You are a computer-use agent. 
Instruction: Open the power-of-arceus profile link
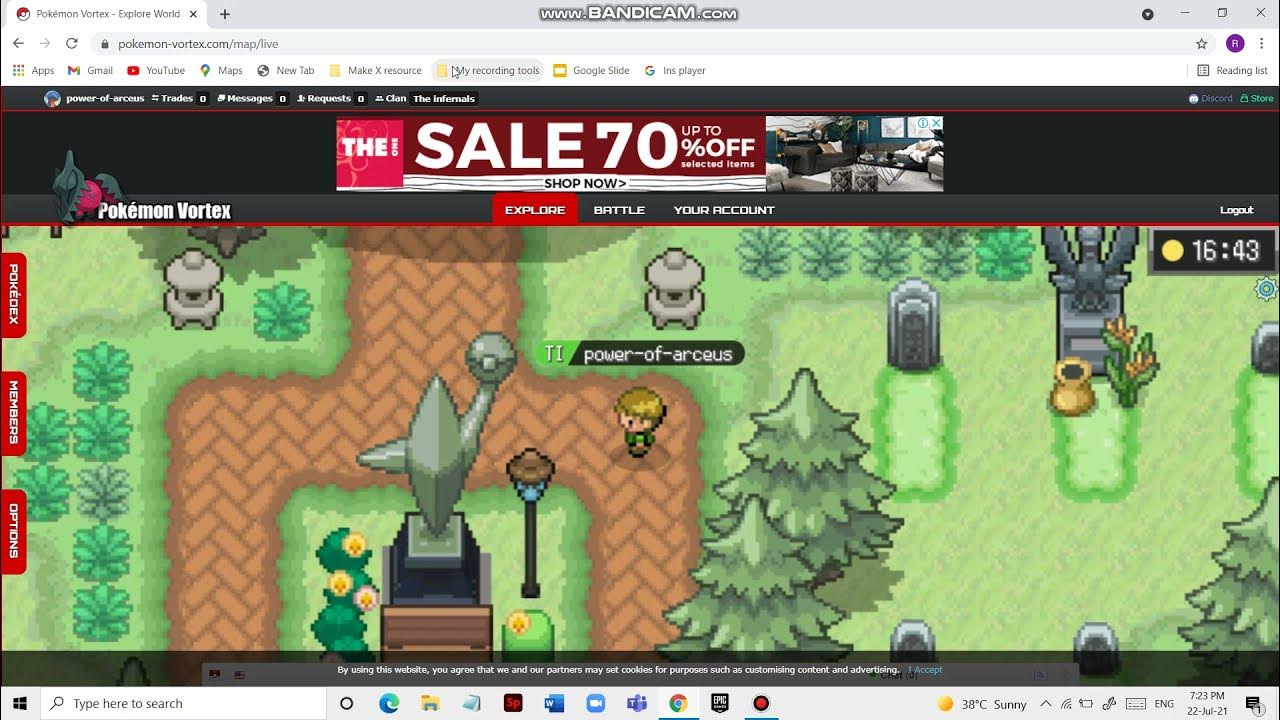pos(95,98)
